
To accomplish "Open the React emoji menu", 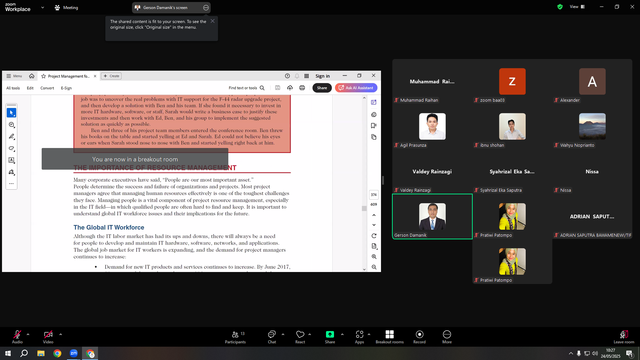I will 300,336.
